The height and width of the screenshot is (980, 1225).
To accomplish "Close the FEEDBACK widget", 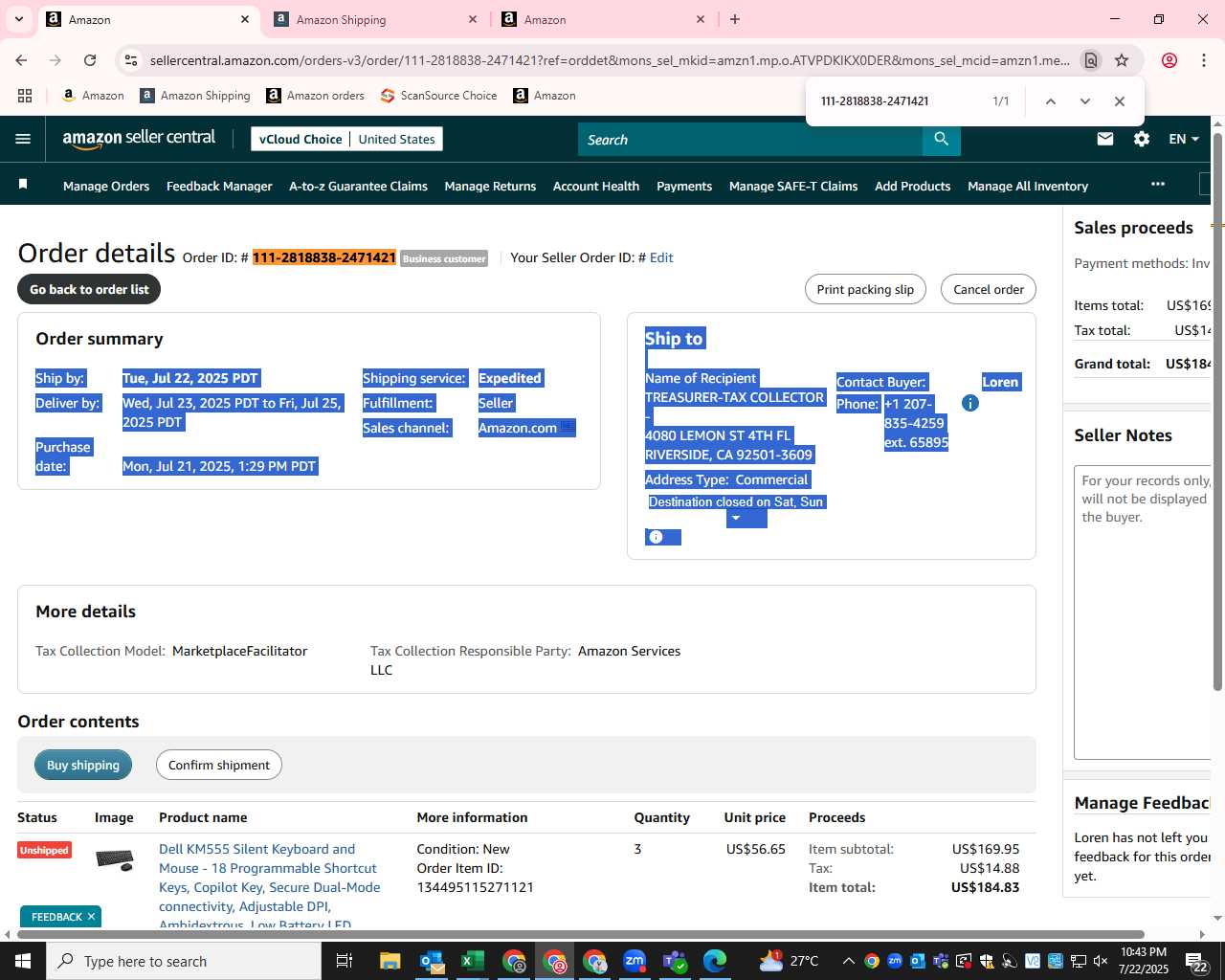I will click(91, 917).
